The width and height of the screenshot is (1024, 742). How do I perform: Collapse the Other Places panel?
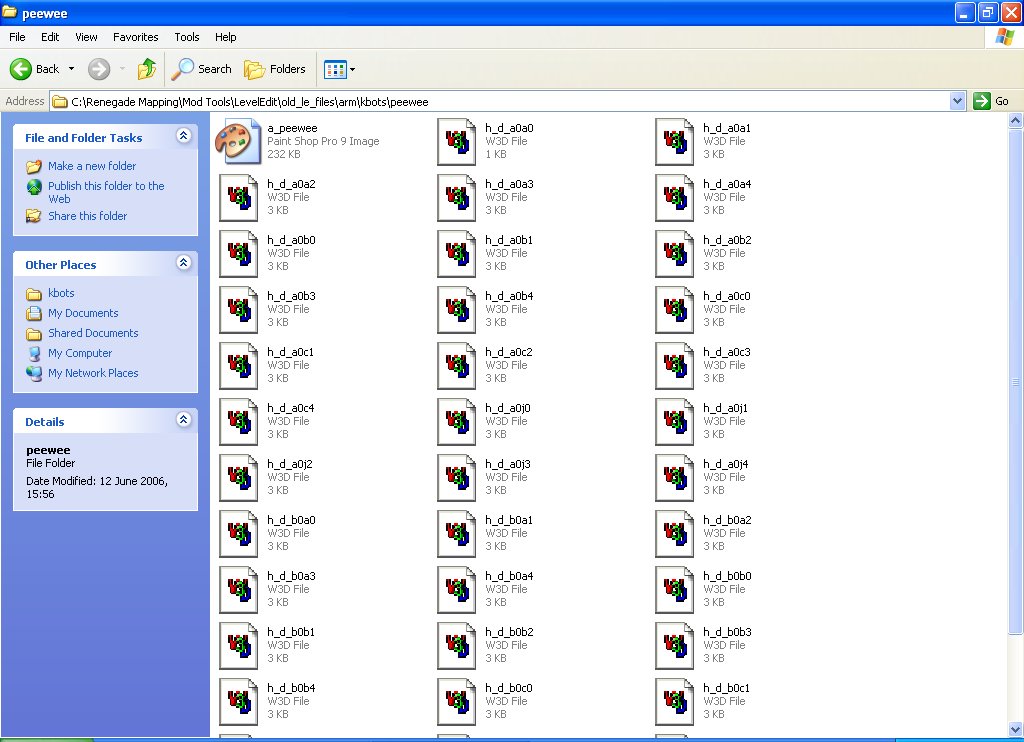coord(183,263)
